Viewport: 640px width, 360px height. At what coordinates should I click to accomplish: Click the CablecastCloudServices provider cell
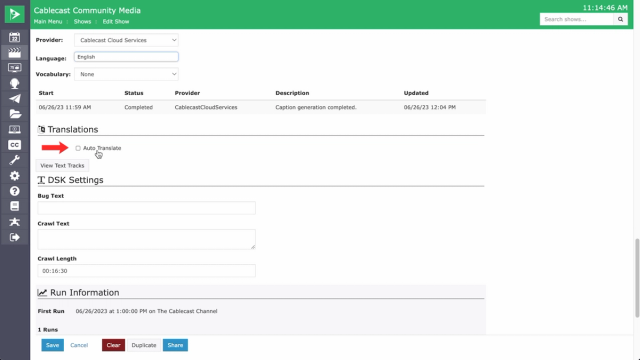click(206, 107)
